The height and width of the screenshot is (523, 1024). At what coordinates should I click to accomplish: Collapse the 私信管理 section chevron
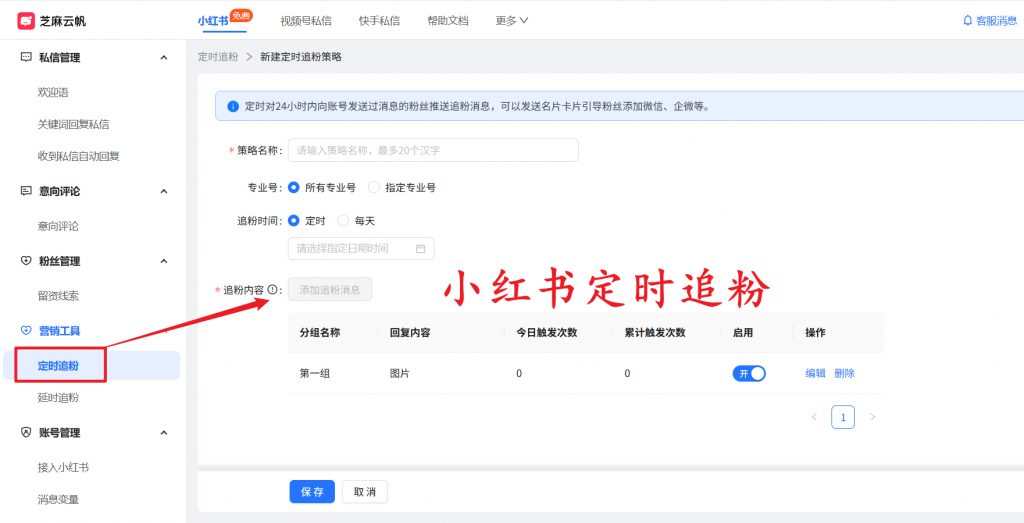[x=164, y=57]
